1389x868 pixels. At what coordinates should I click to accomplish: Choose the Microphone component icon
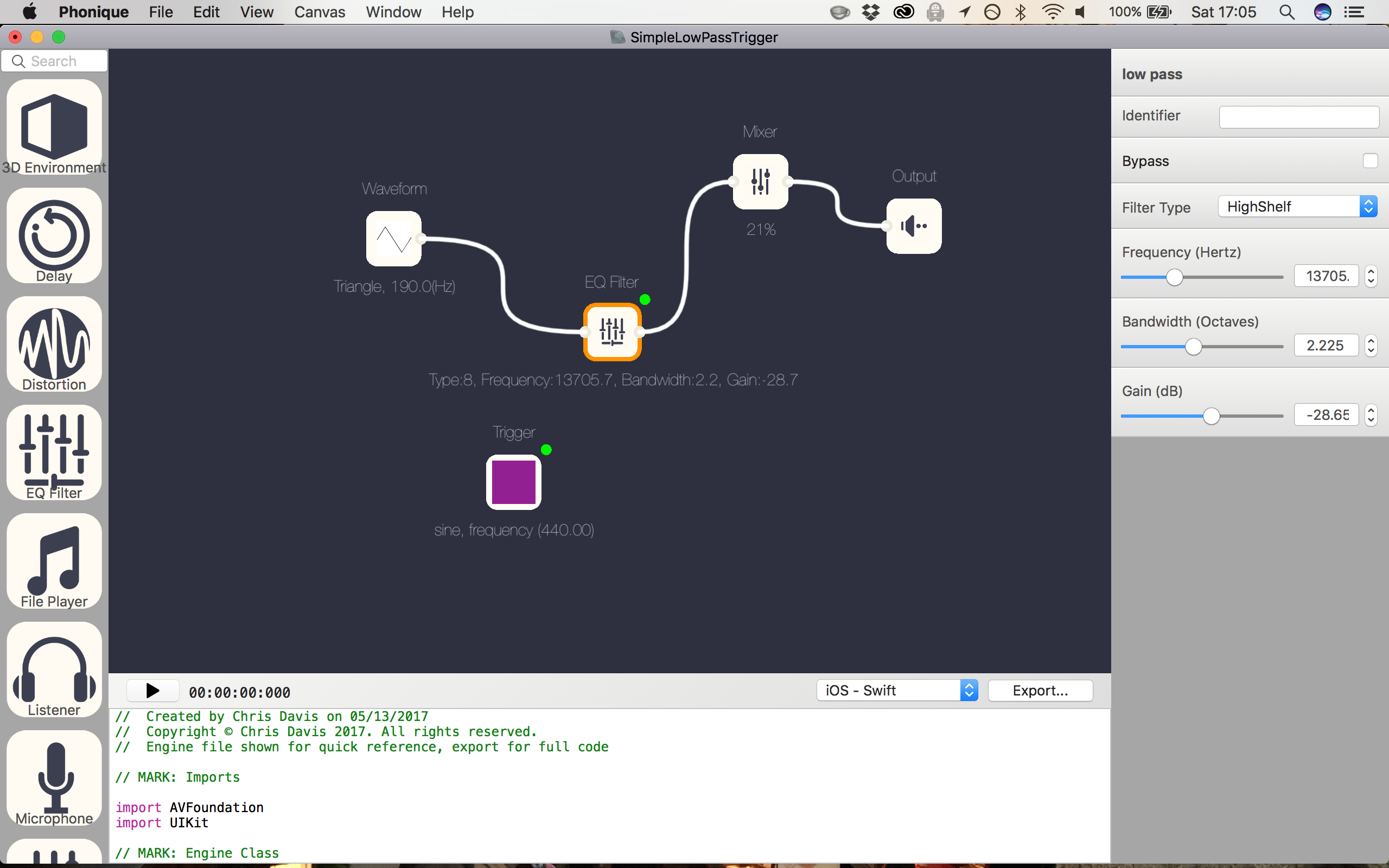[x=54, y=778]
